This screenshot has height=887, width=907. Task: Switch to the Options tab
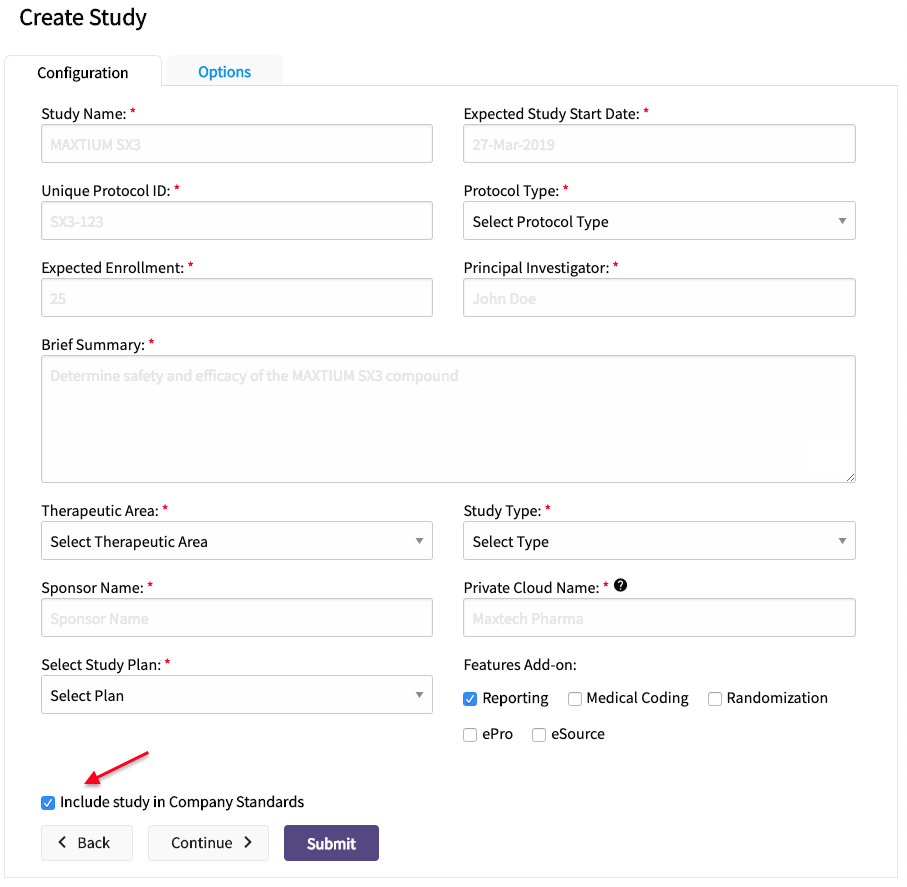[224, 72]
